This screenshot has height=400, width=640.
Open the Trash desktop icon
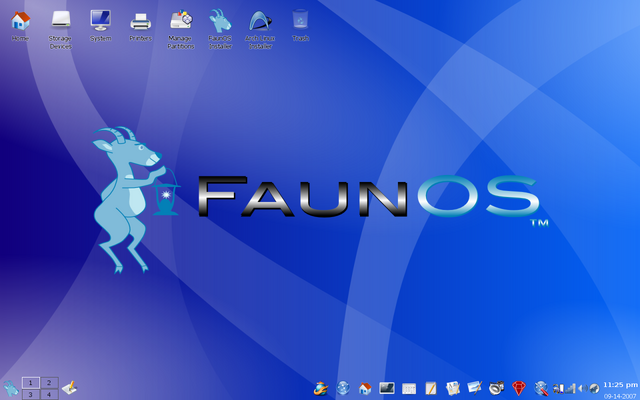[x=300, y=25]
